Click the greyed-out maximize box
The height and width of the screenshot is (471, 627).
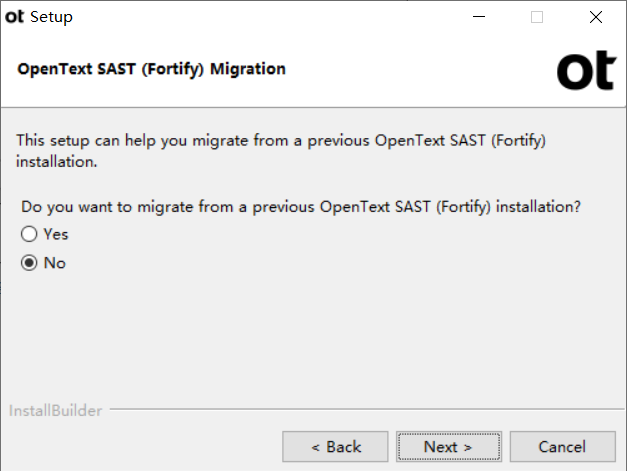[x=537, y=17]
